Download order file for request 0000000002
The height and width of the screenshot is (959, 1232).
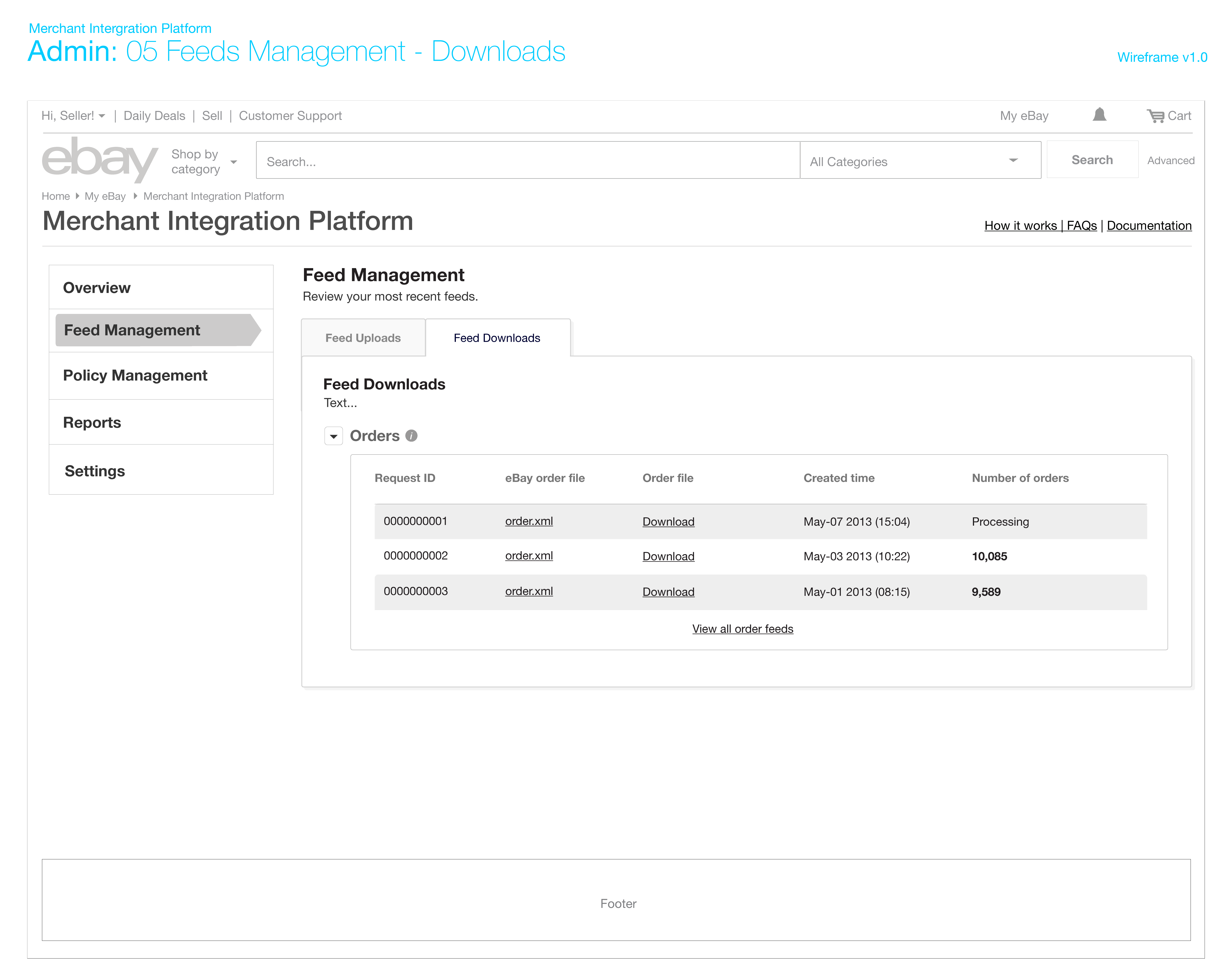coord(668,556)
